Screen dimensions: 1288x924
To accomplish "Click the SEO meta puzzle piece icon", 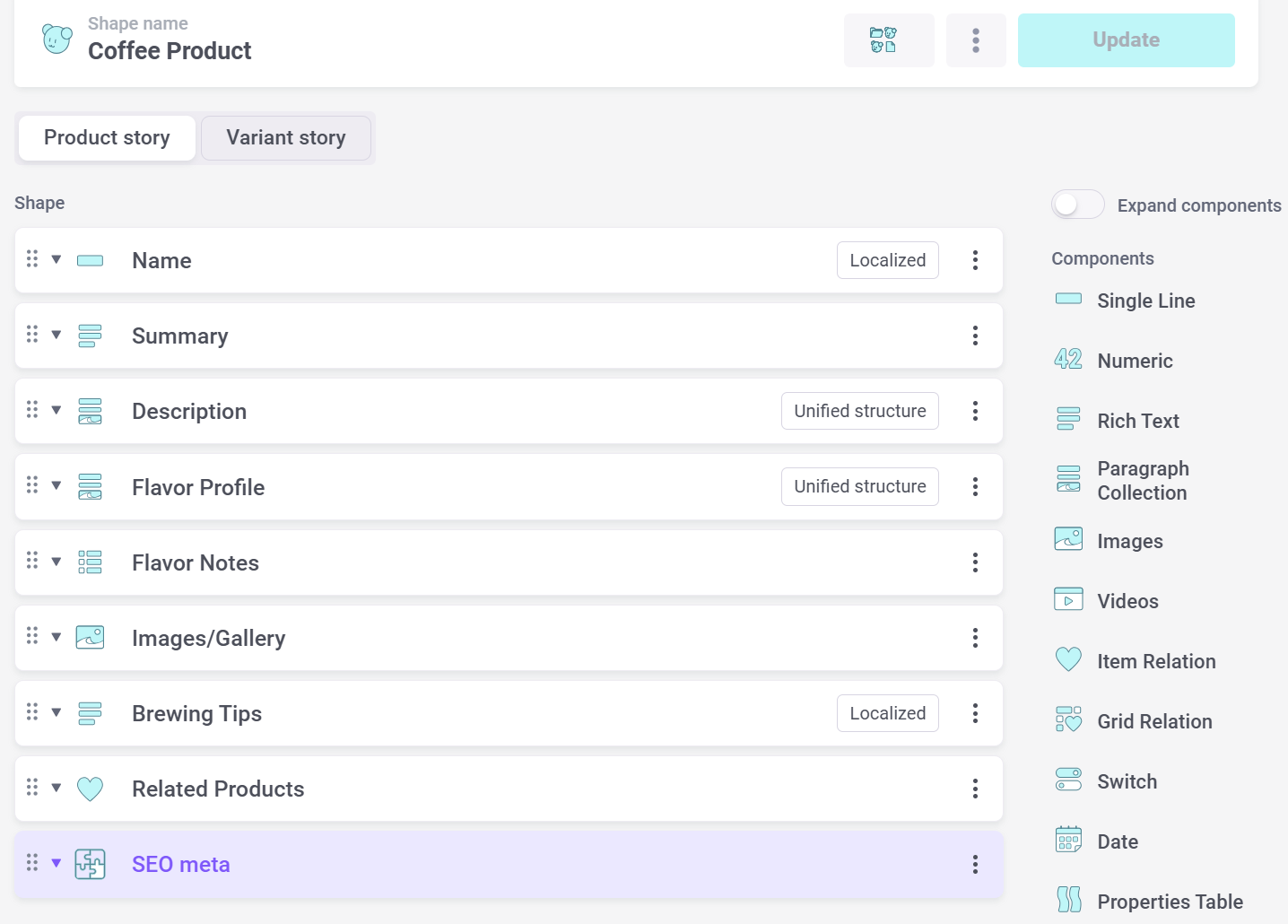I will [x=90, y=864].
